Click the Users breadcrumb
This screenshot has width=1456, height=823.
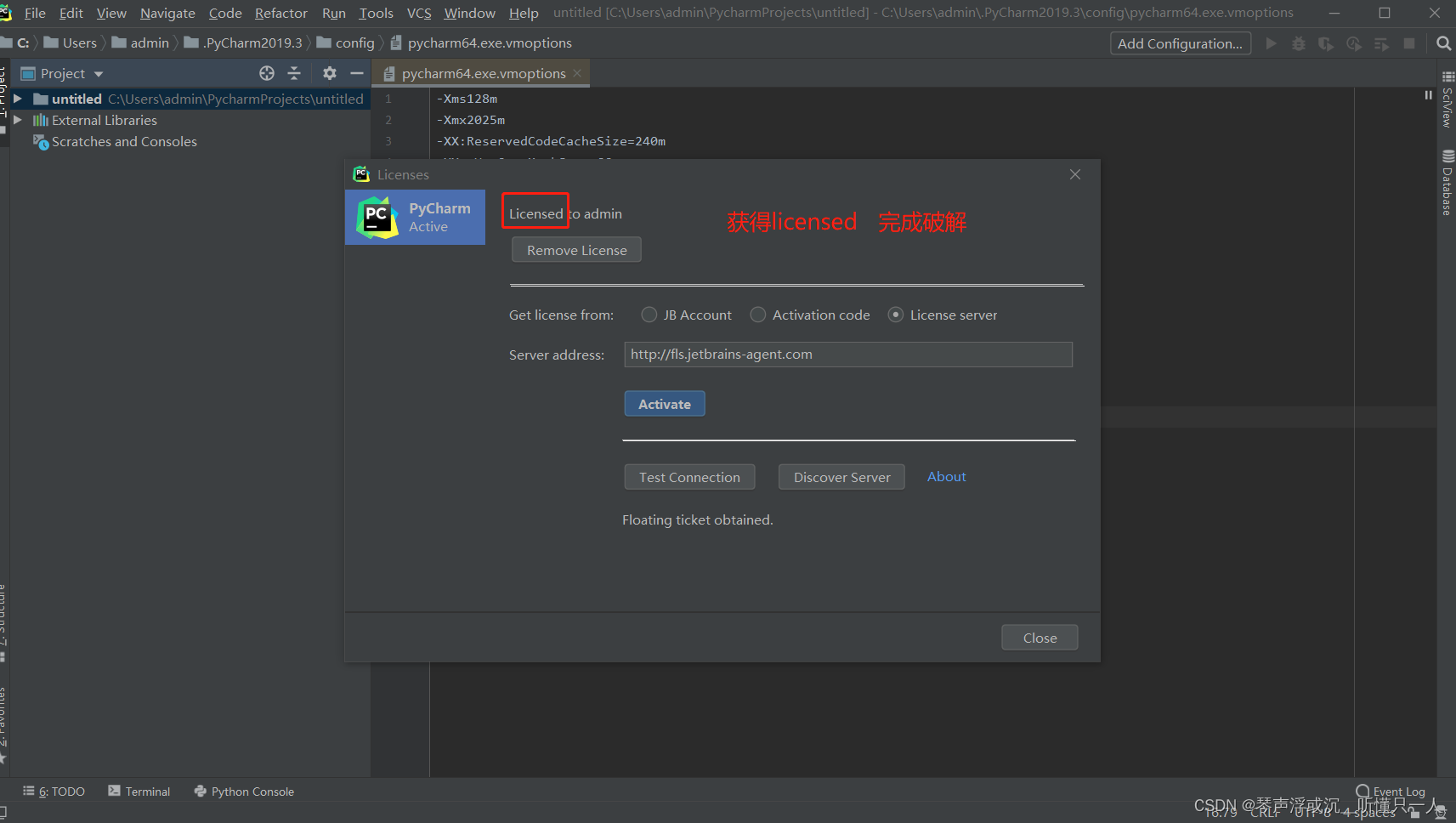tap(71, 43)
